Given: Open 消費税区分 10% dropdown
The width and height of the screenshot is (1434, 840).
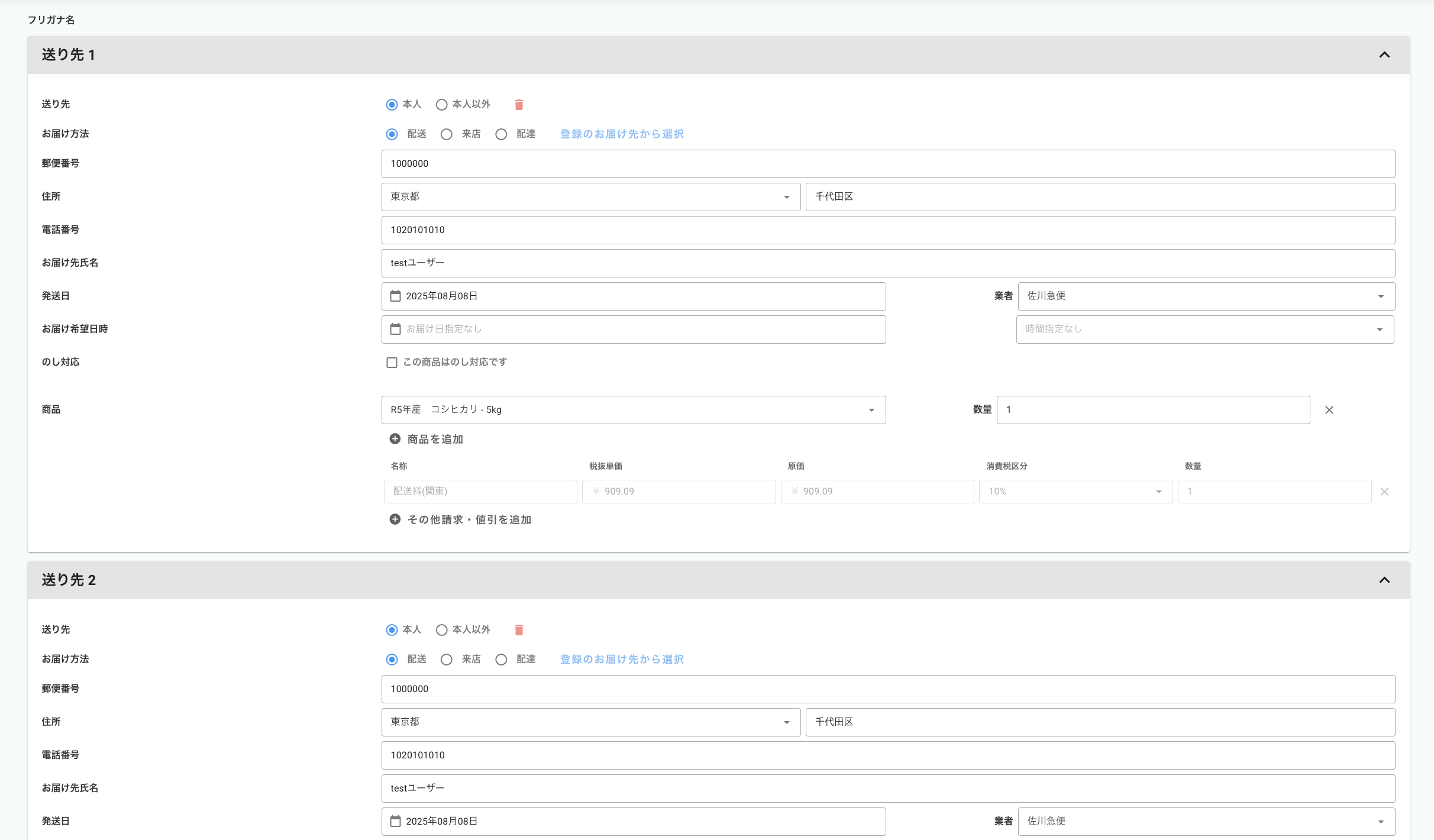Looking at the screenshot, I should coord(1075,492).
